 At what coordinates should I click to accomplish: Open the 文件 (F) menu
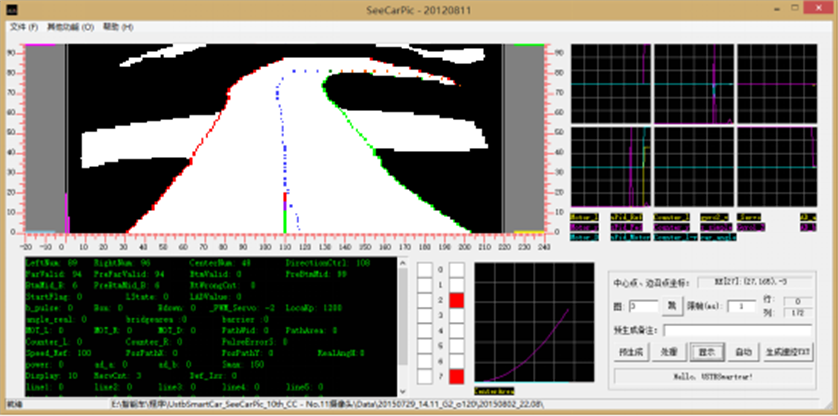24,26
